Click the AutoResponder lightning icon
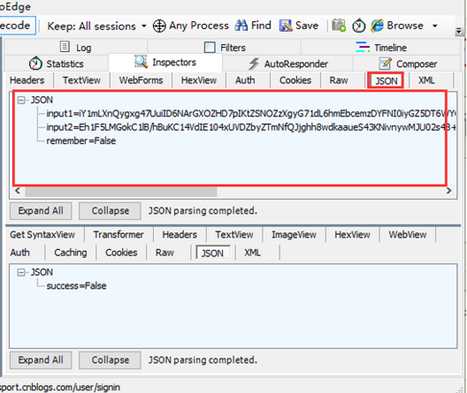This screenshot has width=467, height=393. click(x=254, y=63)
